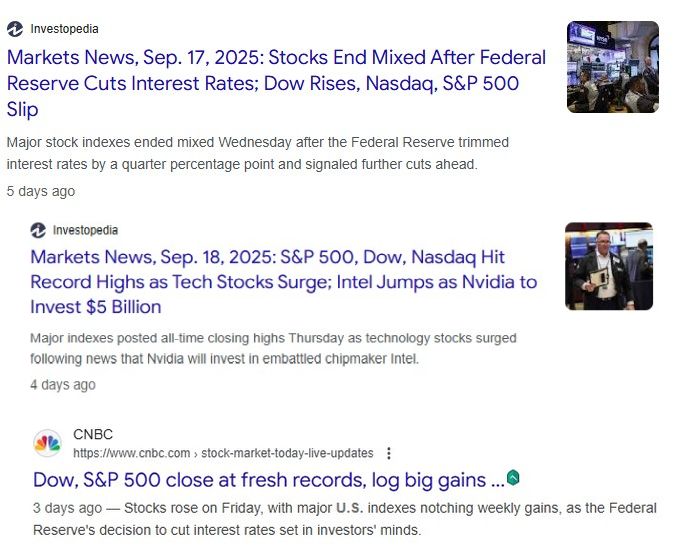Viewport: 696px width, 556px height.
Task: Click the www.cnbc.com stock-market-today URL
Action: (x=223, y=453)
